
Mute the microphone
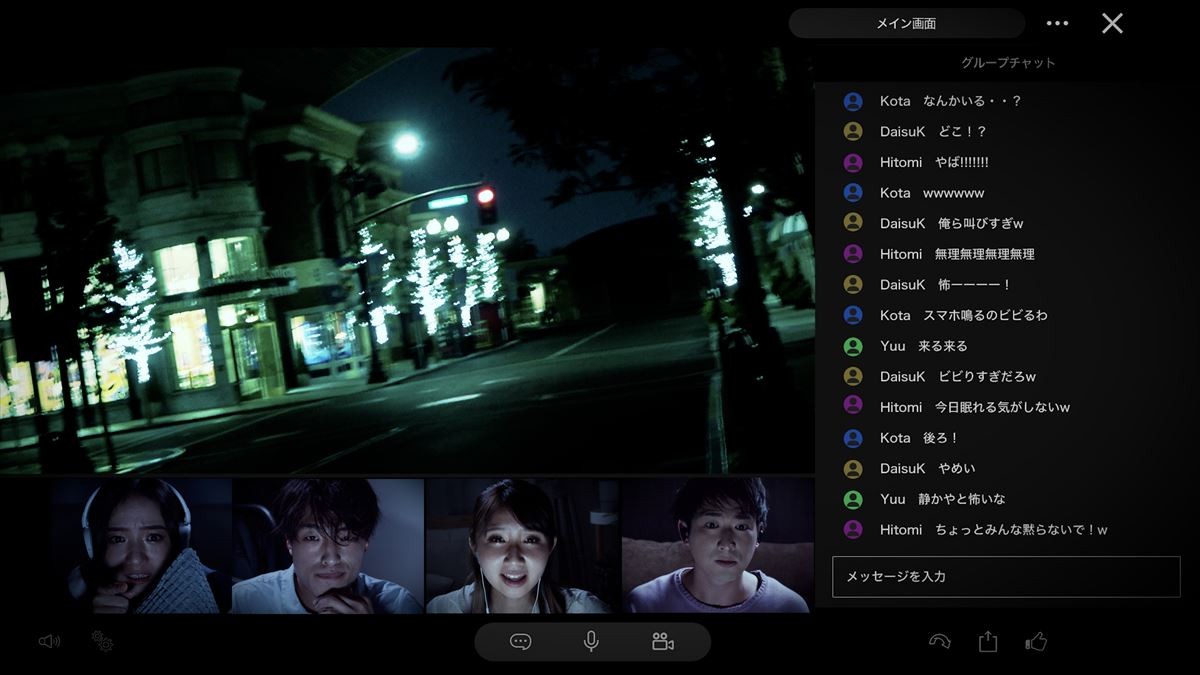coord(591,642)
